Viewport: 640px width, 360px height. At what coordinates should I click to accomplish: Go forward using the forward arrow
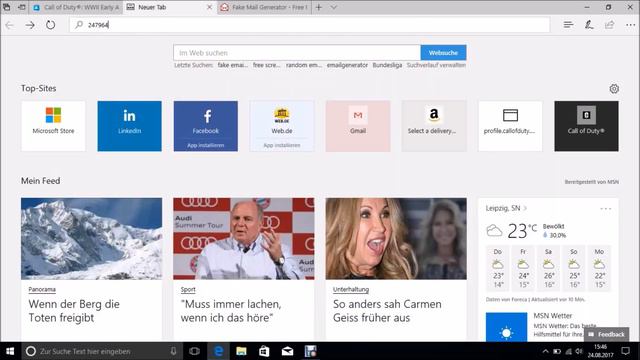[x=30, y=25]
